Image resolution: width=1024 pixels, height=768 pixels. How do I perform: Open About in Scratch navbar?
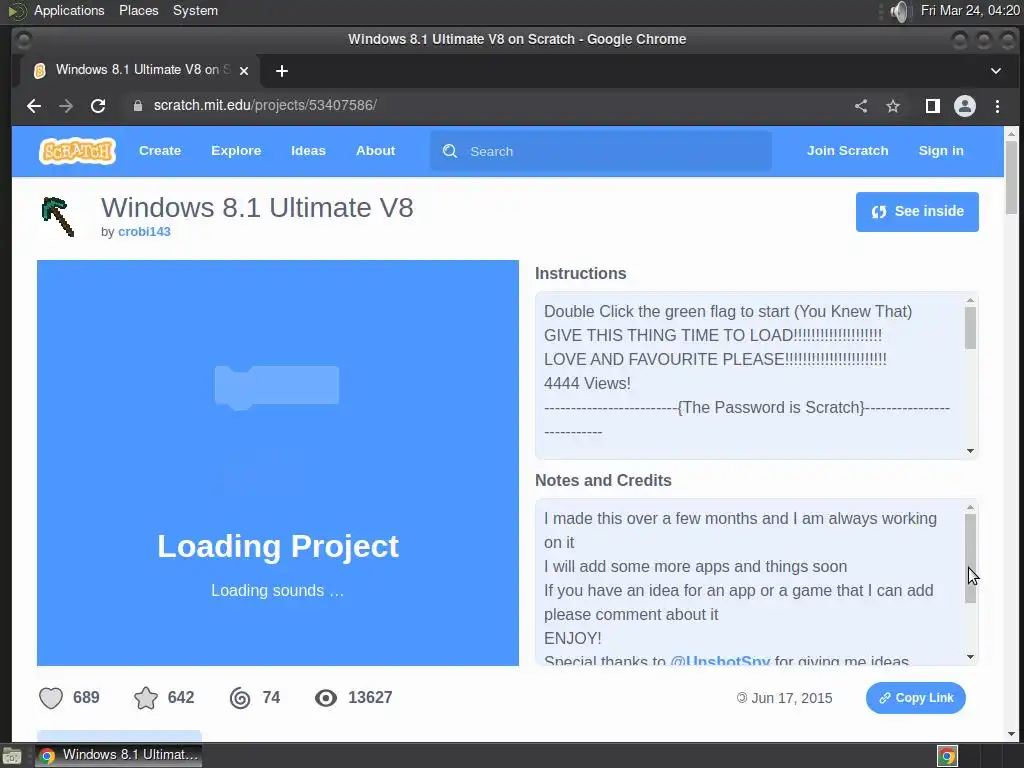point(376,151)
